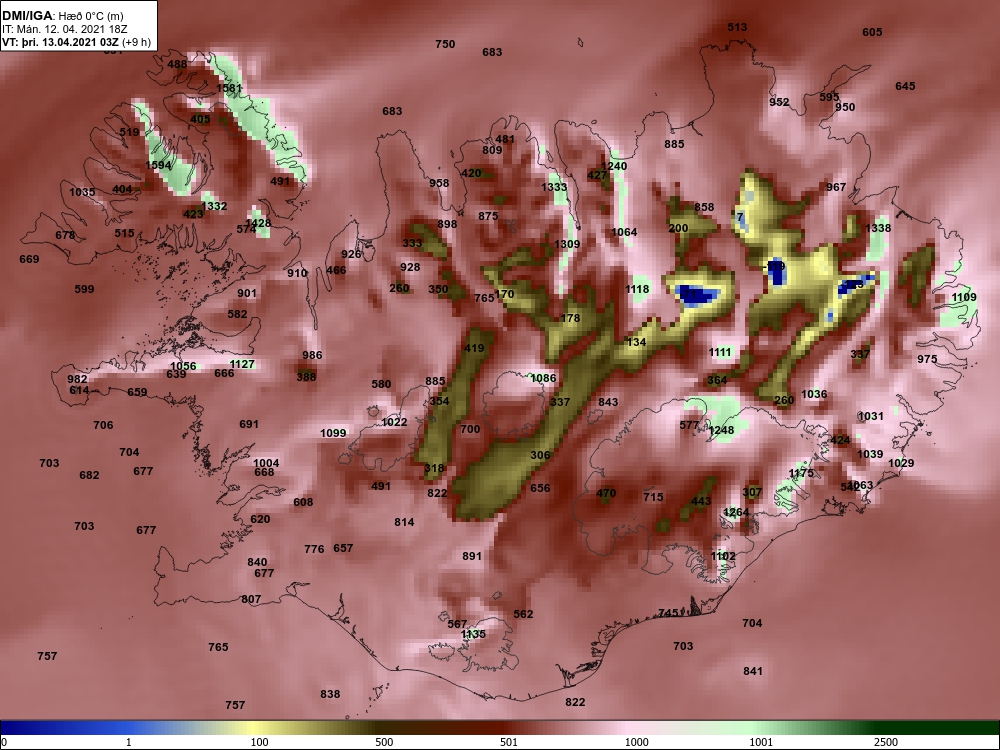This screenshot has height=750, width=1000.
Task: Select the value "891"
Action: click(x=472, y=556)
